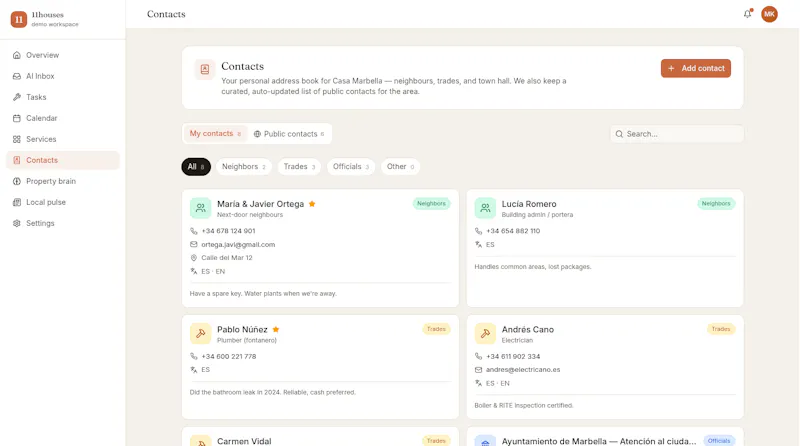The height and width of the screenshot is (446, 800).
Task: Click globe icon on Public contacts tab
Action: 257,134
